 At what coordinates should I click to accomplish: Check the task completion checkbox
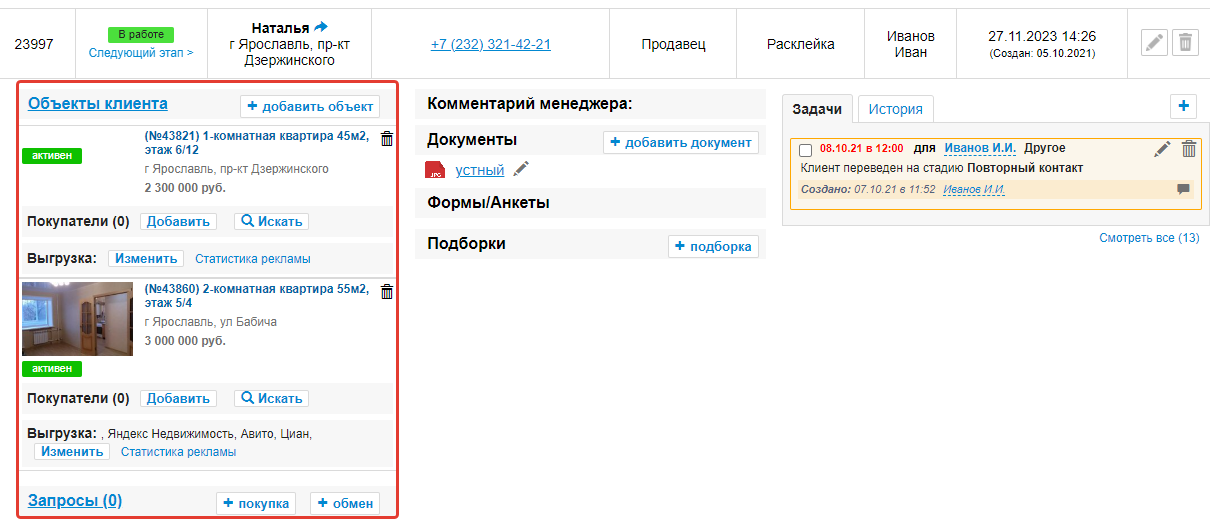806,150
